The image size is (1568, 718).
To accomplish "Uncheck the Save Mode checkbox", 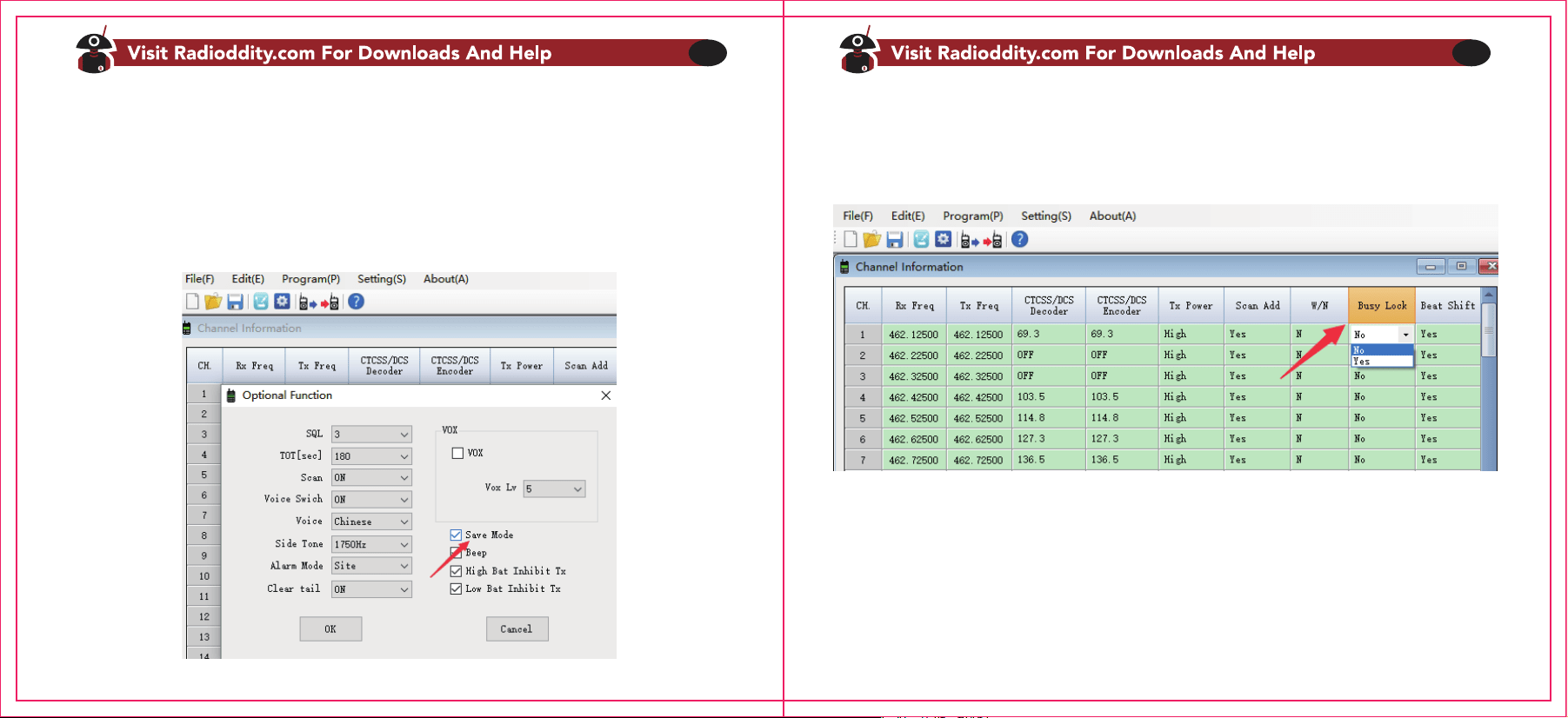I will pyautogui.click(x=456, y=535).
